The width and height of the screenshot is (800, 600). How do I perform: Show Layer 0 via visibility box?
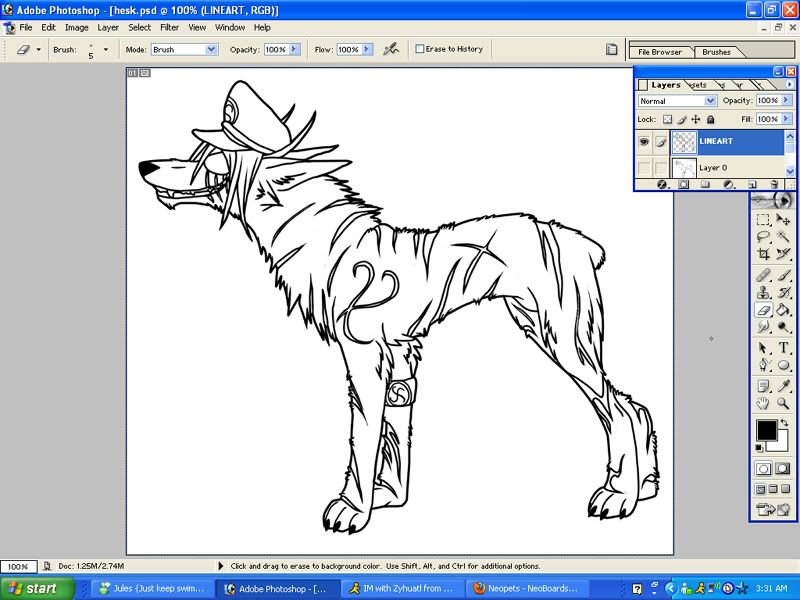point(643,167)
